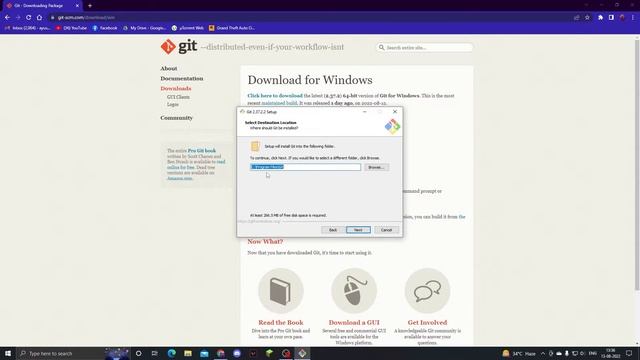Open Chrome from the taskbar
The width and height of the screenshot is (640, 360).
tap(220, 353)
